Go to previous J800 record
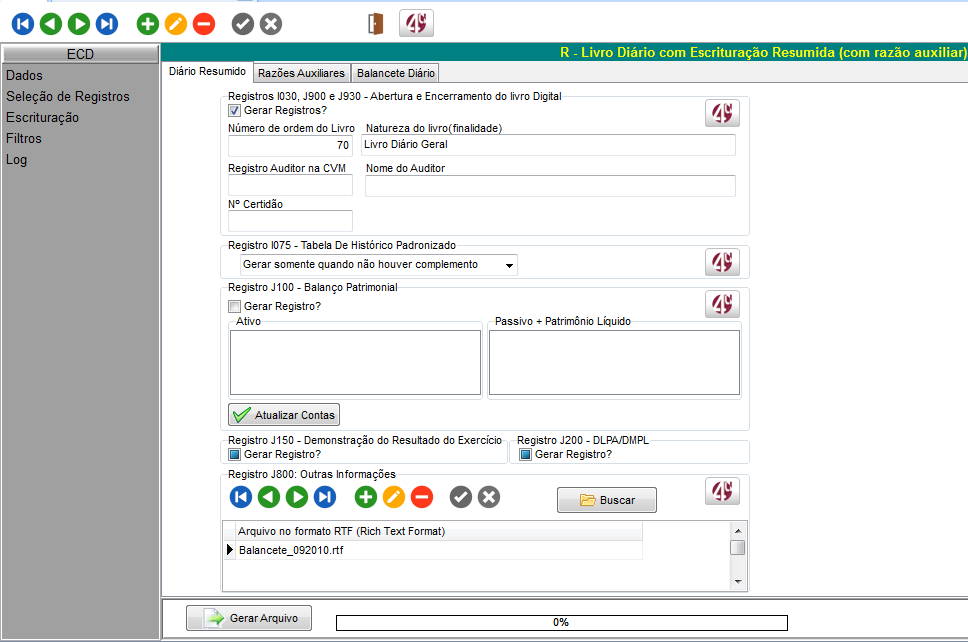The height and width of the screenshot is (642, 968). tap(269, 497)
